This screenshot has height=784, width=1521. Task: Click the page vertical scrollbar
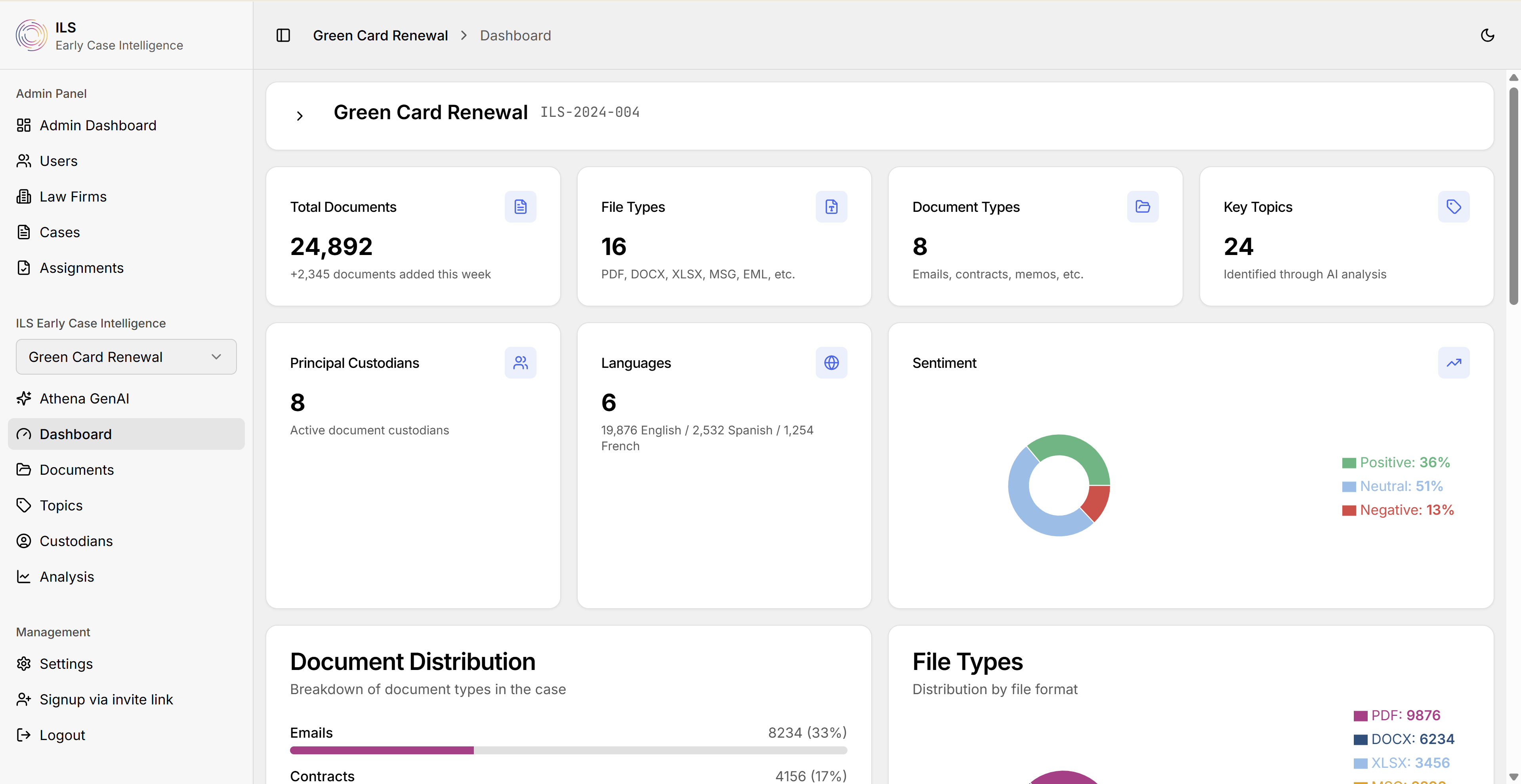(x=1513, y=196)
